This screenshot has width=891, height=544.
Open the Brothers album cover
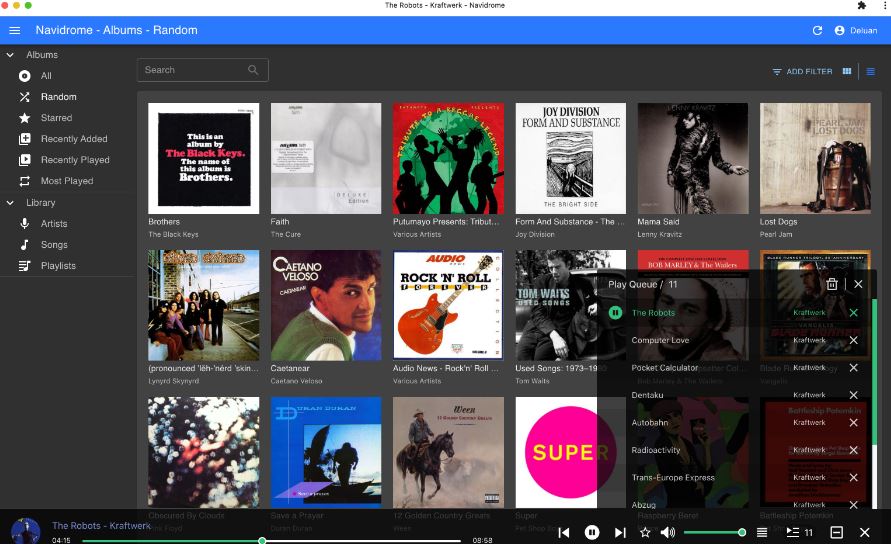pyautogui.click(x=203, y=158)
